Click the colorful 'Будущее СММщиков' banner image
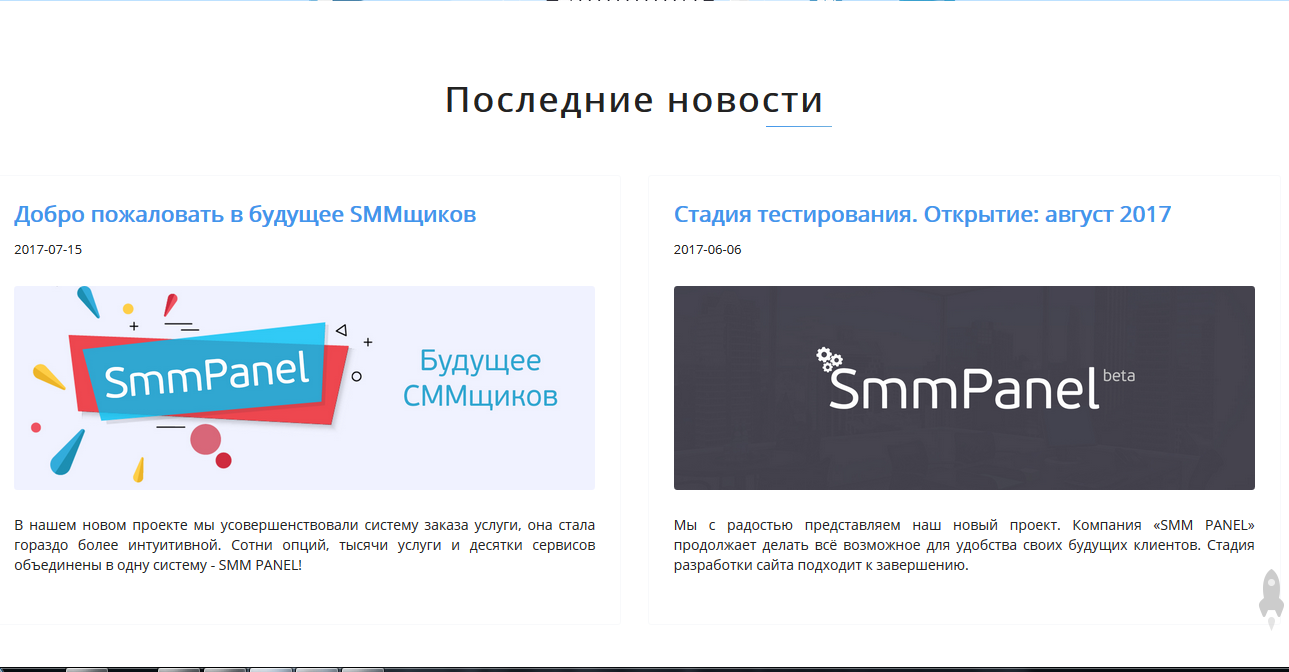Image resolution: width=1289 pixels, height=672 pixels. click(304, 388)
